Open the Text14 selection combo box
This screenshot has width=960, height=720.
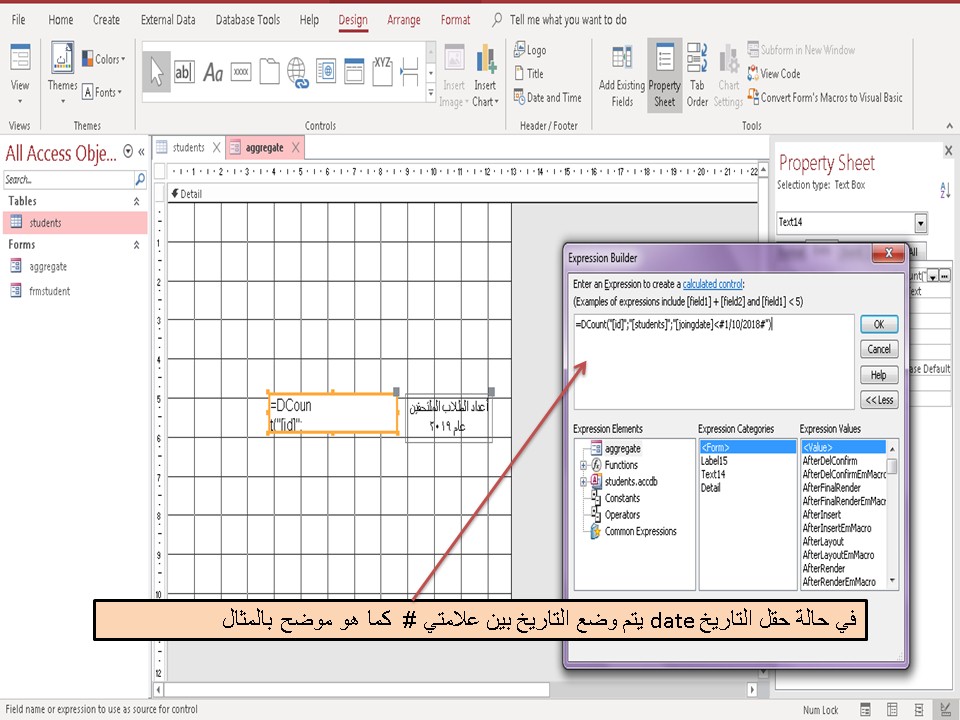[x=920, y=222]
